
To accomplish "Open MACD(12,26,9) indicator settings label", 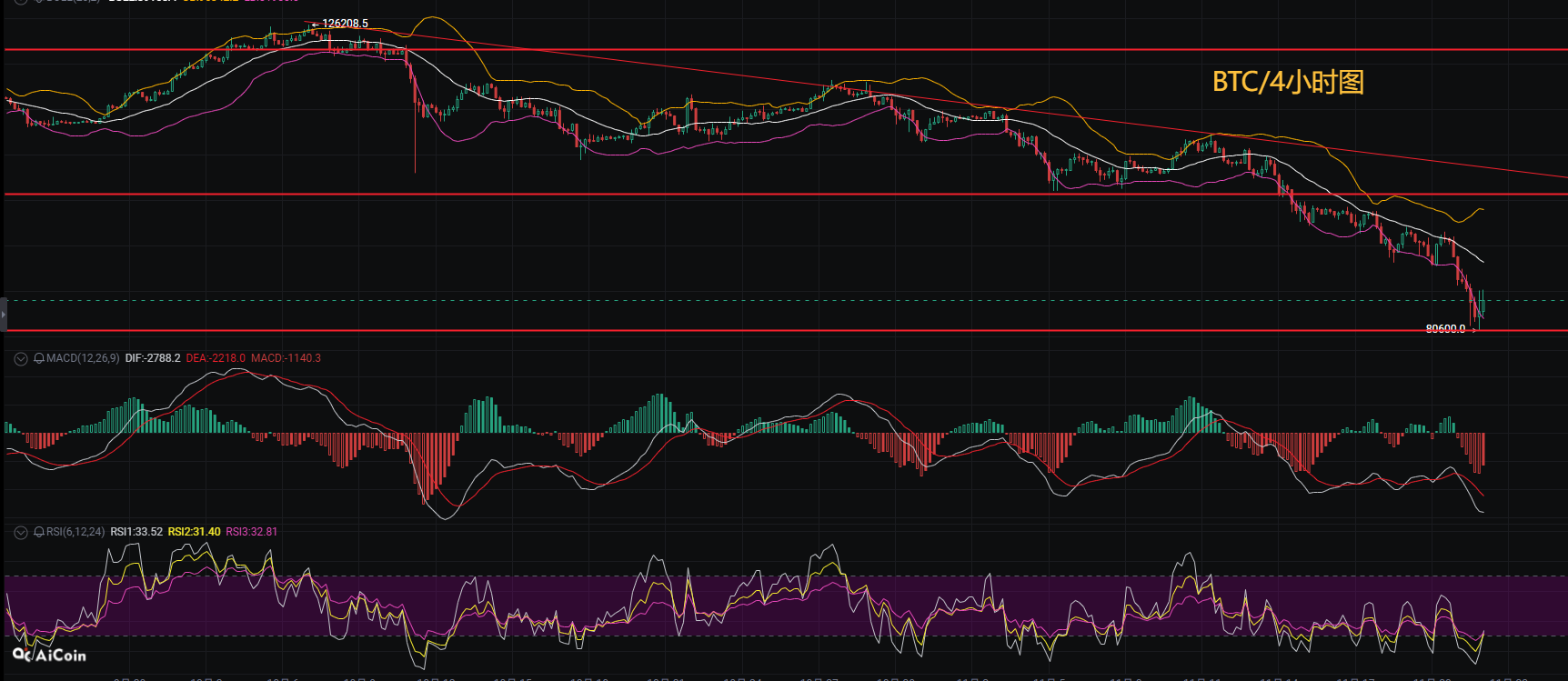I will pyautogui.click(x=83, y=358).
